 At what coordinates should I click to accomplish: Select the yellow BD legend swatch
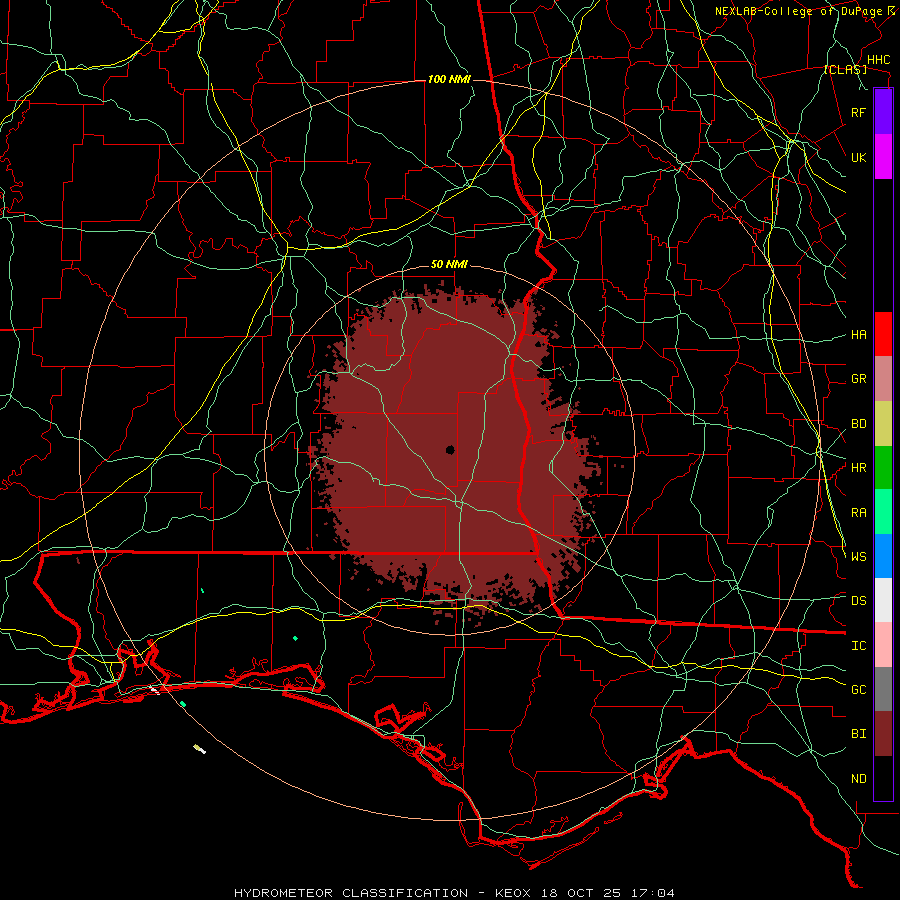(x=883, y=424)
